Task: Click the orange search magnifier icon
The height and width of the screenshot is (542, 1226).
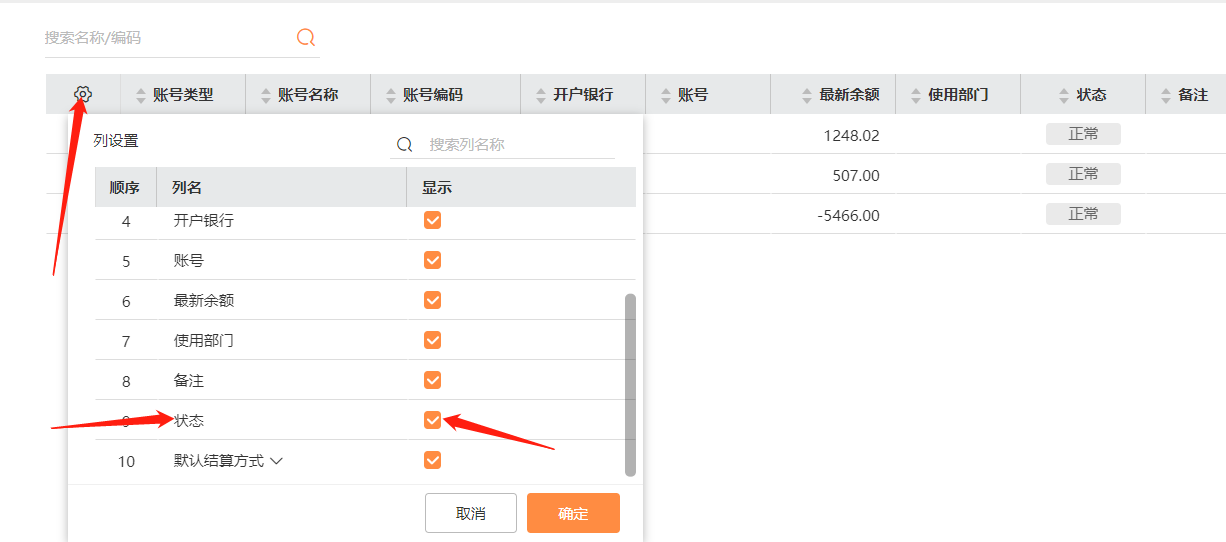Action: click(x=306, y=38)
